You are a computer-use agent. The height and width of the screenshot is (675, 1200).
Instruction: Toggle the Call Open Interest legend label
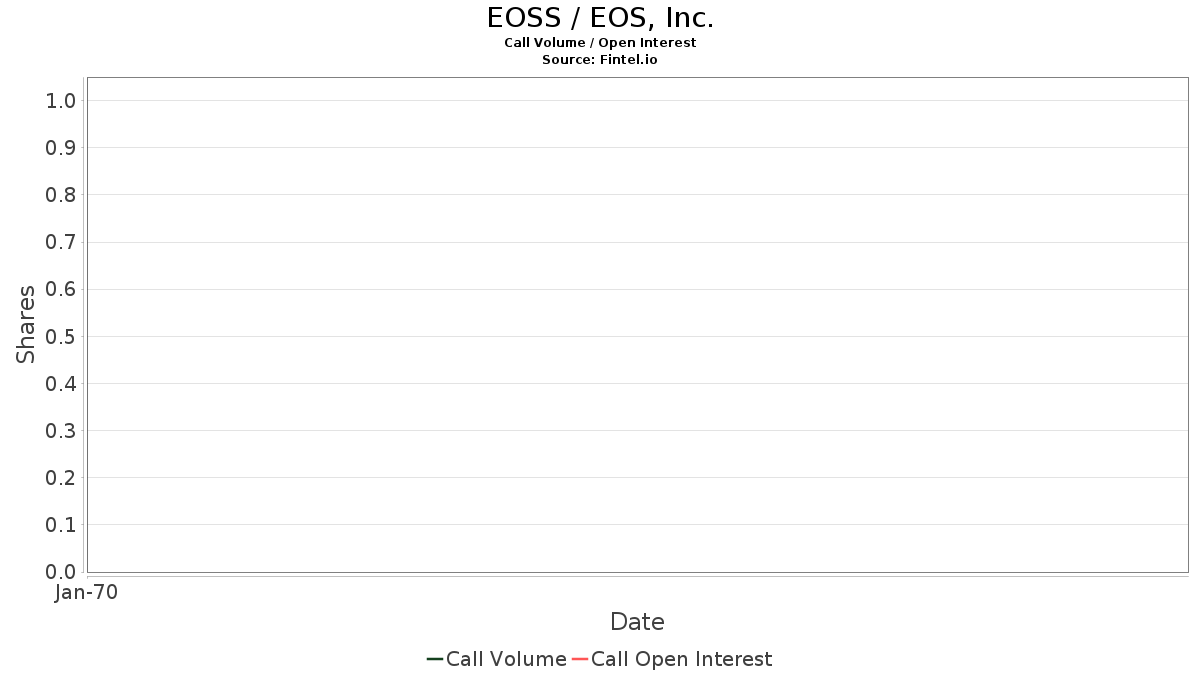pos(681,659)
